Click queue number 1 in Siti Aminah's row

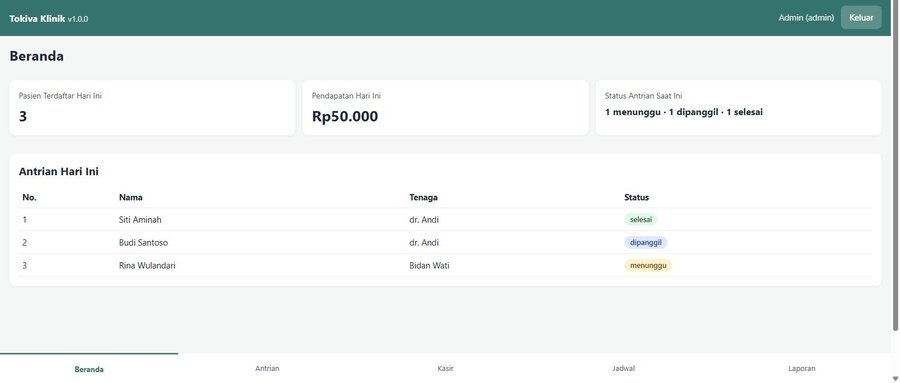25,219
